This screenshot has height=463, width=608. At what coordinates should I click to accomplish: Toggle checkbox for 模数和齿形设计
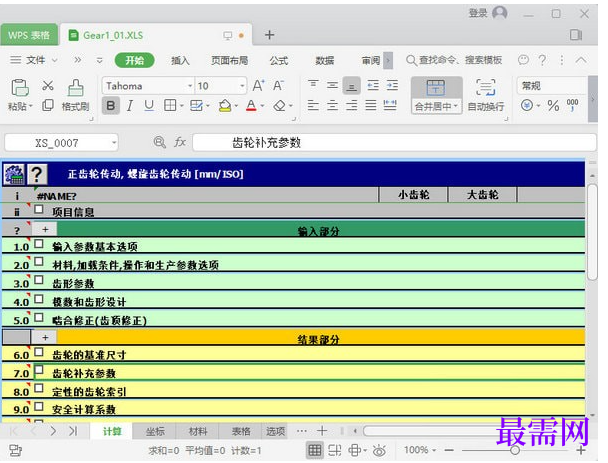[38, 299]
